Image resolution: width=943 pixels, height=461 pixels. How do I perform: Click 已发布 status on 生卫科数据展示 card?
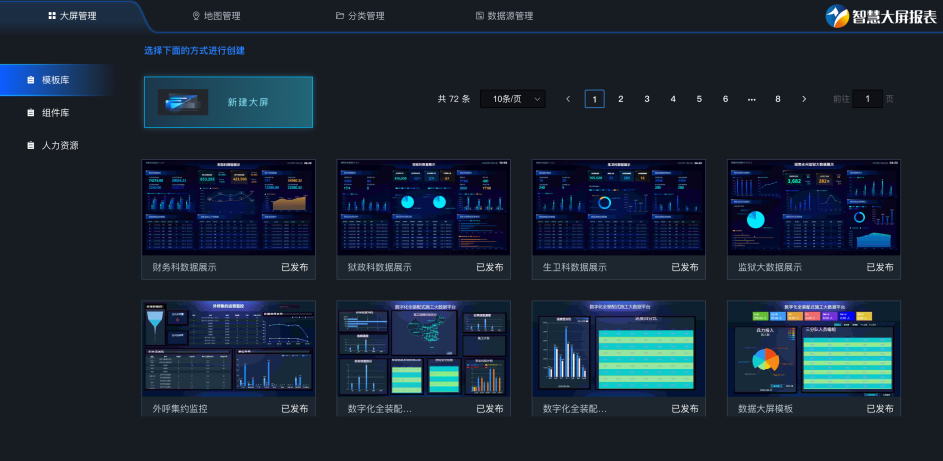[x=685, y=267]
